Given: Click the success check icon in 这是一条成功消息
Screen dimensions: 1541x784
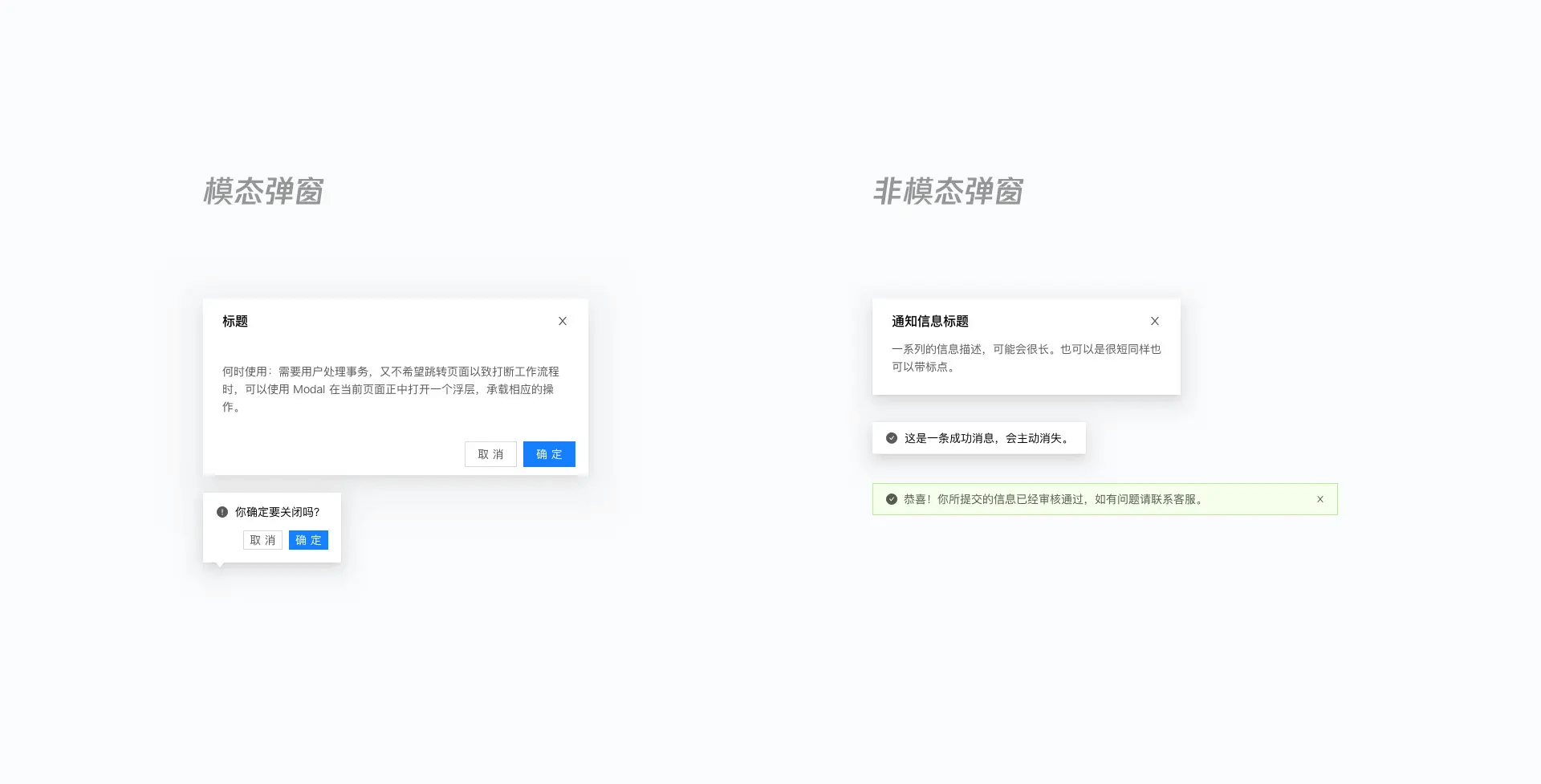Looking at the screenshot, I should 892,438.
